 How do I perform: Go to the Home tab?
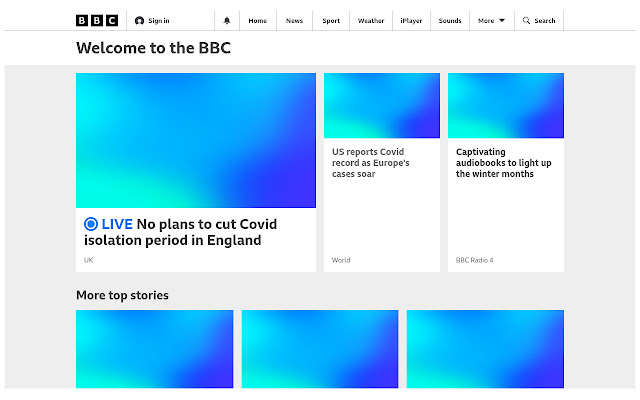pyautogui.click(x=257, y=20)
